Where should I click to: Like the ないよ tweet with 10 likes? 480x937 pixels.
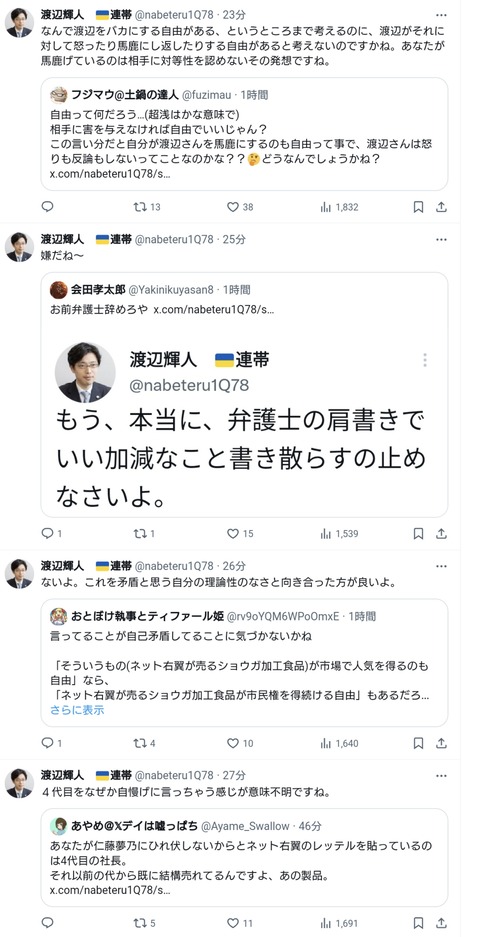(x=240, y=743)
